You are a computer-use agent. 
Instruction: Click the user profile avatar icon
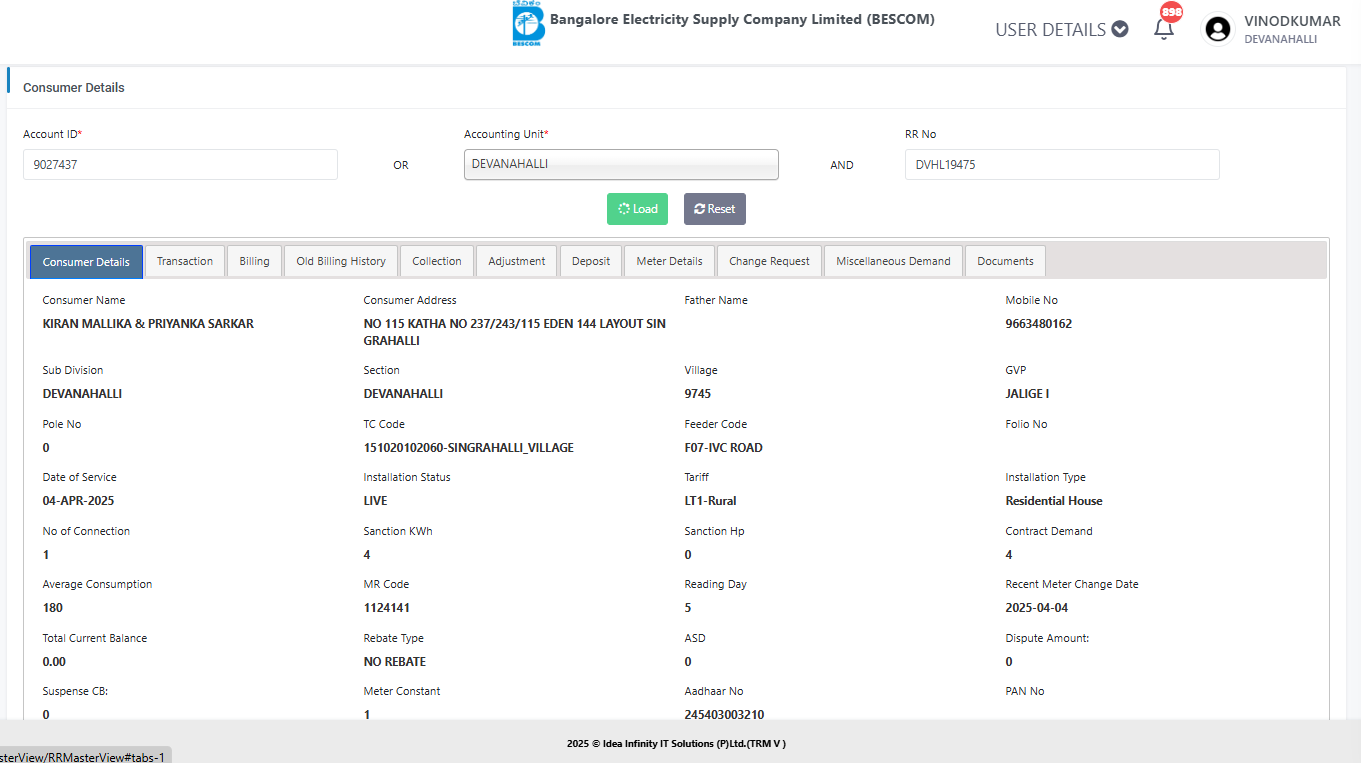coord(1217,29)
